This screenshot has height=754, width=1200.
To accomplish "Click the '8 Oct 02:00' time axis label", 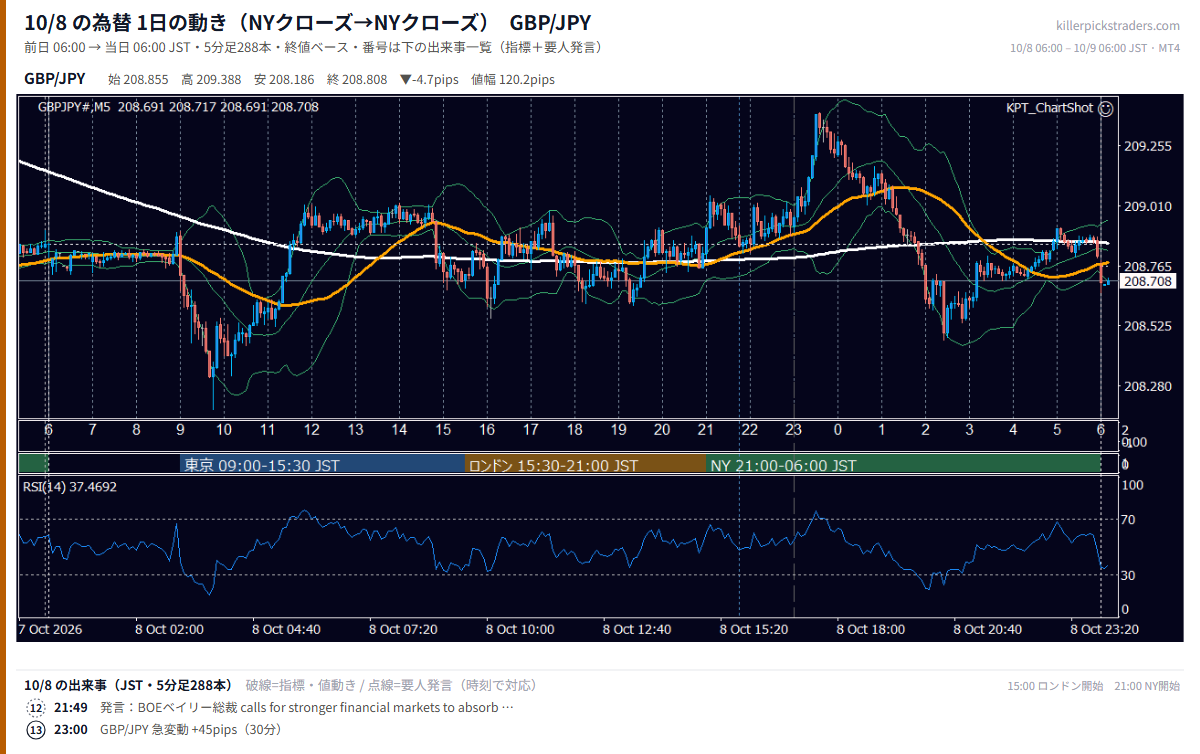I will pyautogui.click(x=170, y=629).
